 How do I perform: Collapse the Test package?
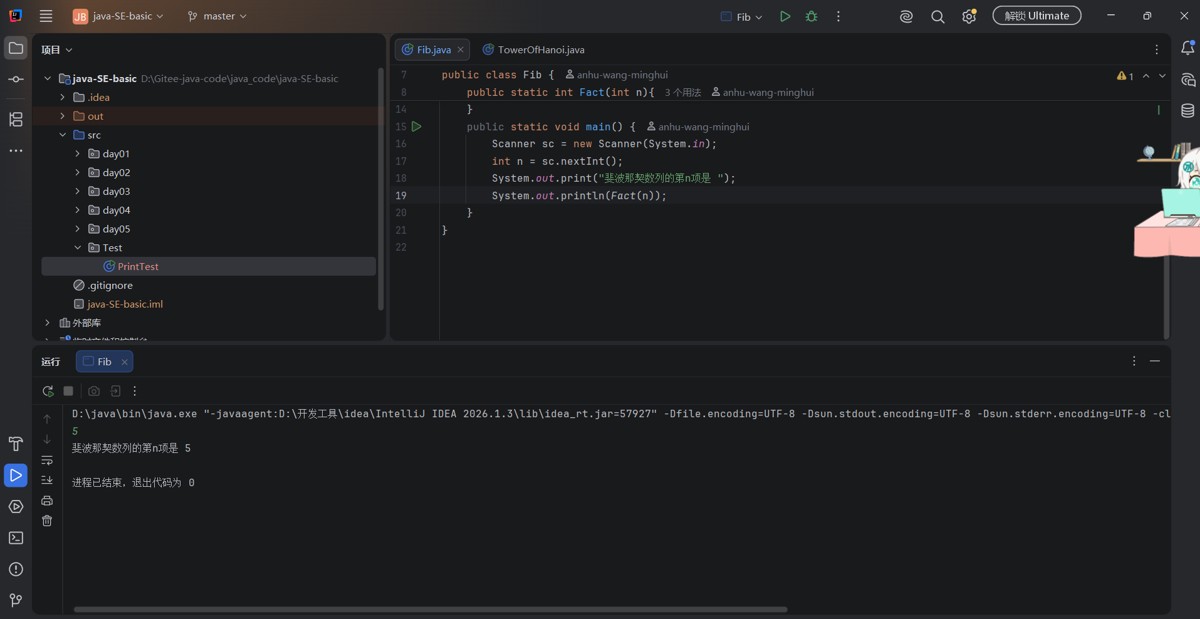pos(77,248)
